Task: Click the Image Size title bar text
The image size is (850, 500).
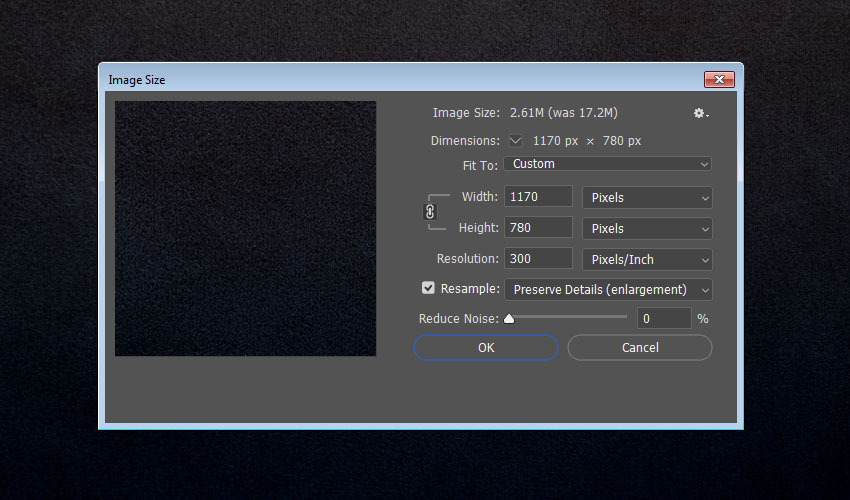Action: pyautogui.click(x=137, y=80)
